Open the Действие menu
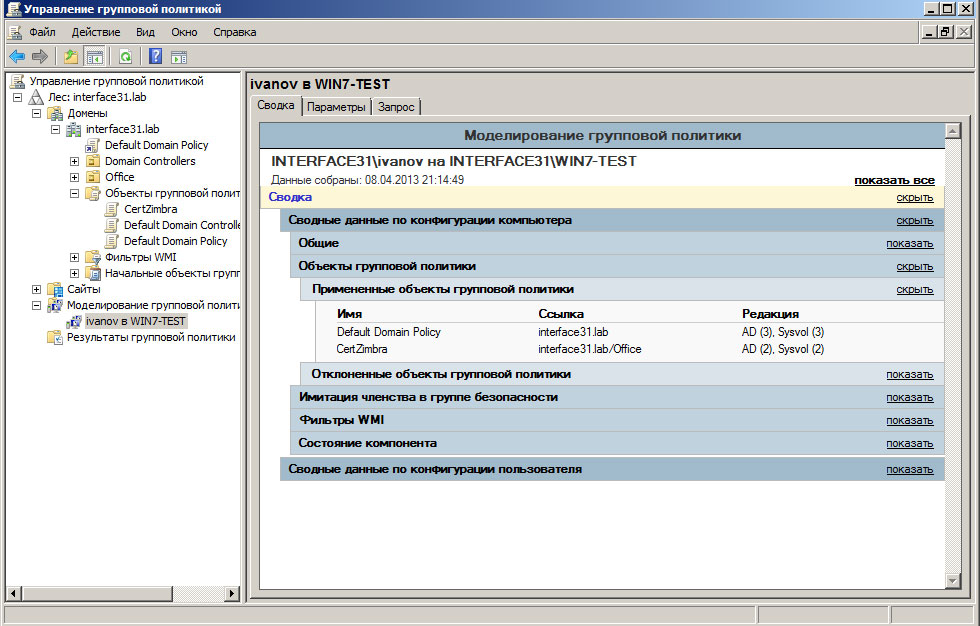 tap(95, 32)
